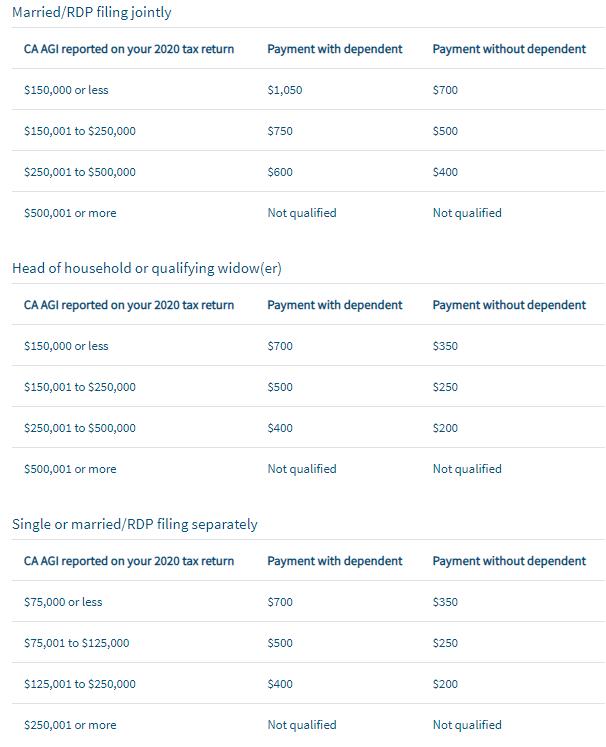Click the Payment without dependent header in the joint table
The width and height of the screenshot is (606, 747).
coord(509,49)
